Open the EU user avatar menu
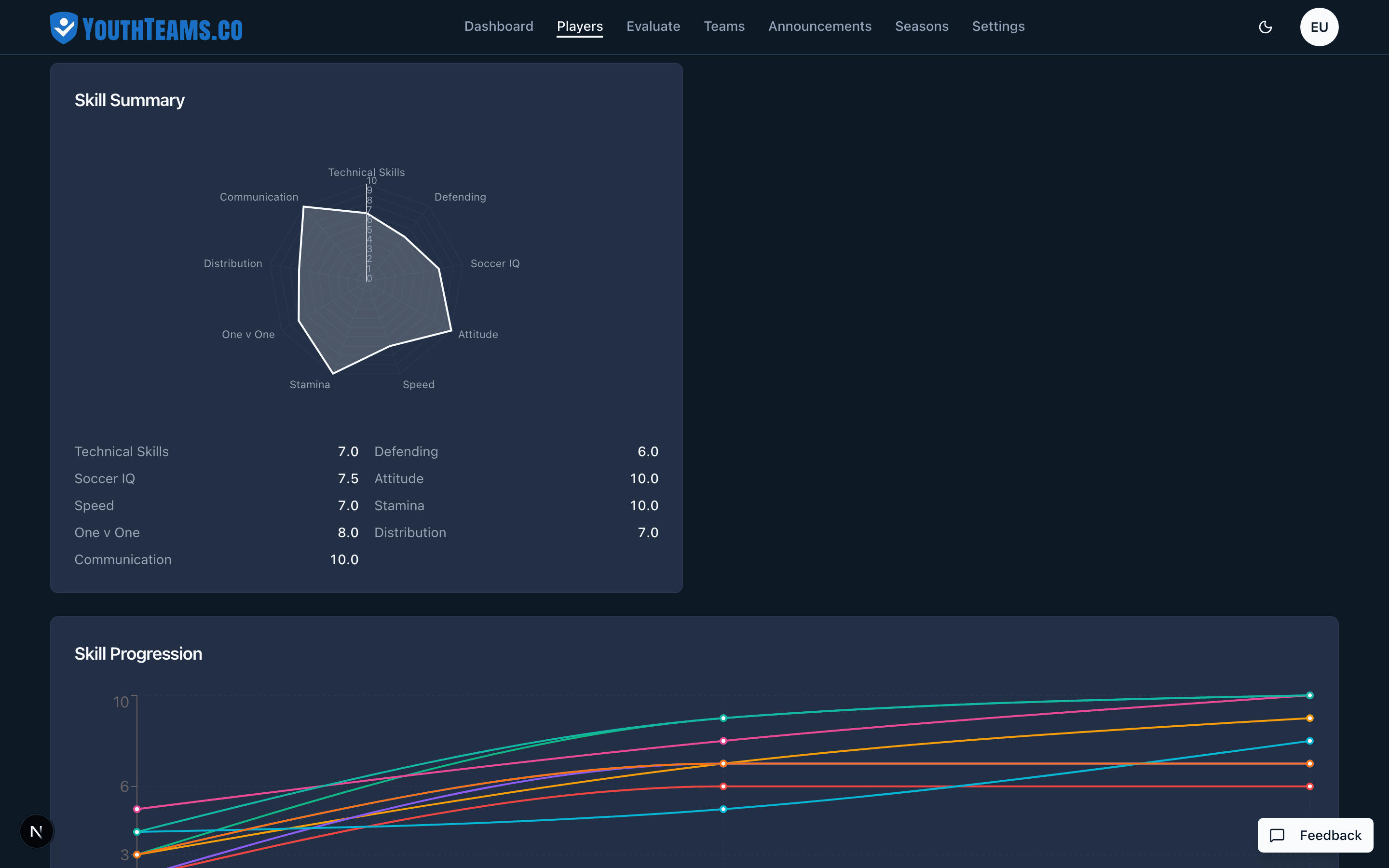This screenshot has width=1389, height=868. click(x=1319, y=27)
